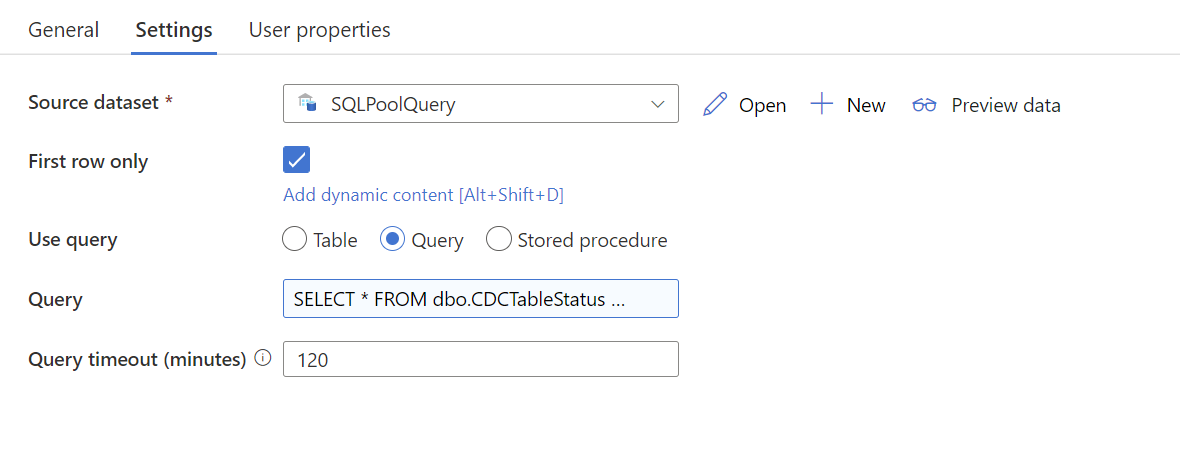Image resolution: width=1180 pixels, height=458 pixels.
Task: Open the SQLPoolQuery dataset combo box
Action: (x=481, y=104)
